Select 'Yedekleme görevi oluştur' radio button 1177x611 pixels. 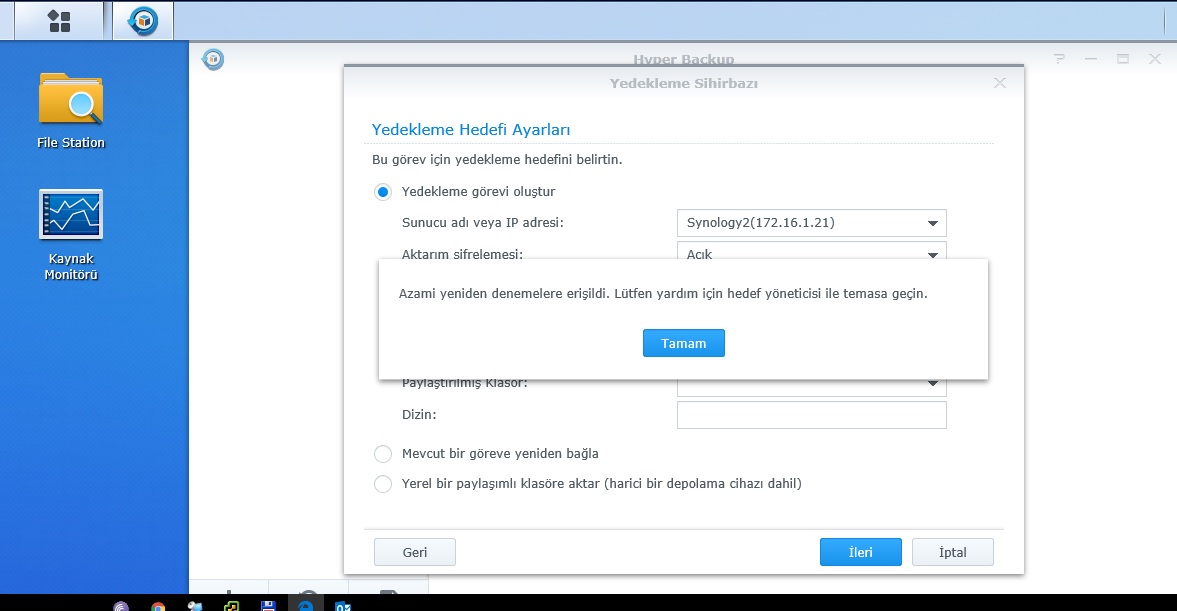pyautogui.click(x=383, y=192)
